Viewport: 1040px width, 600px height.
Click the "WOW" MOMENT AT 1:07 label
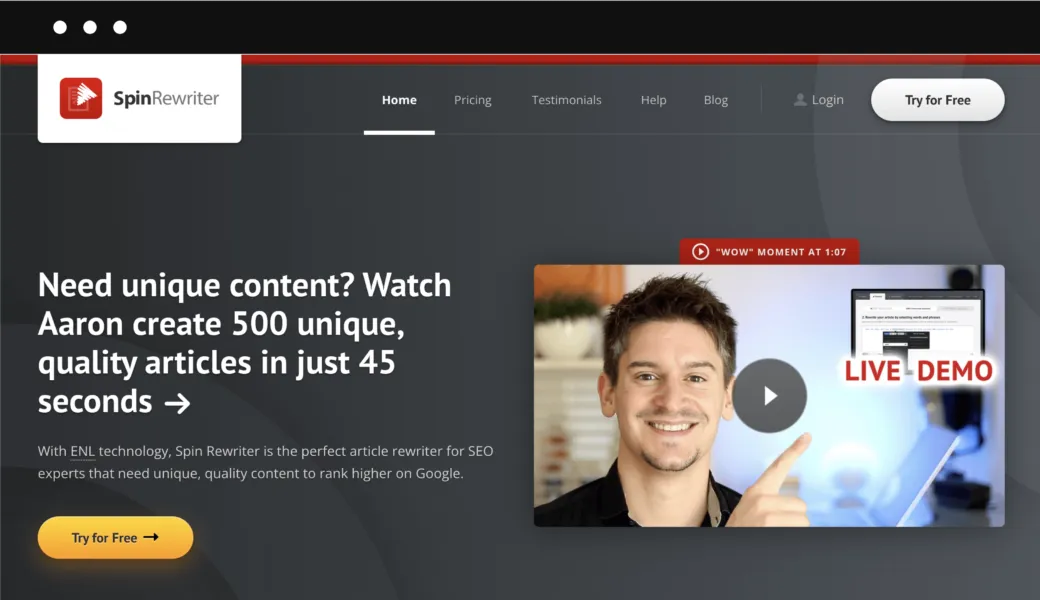(781, 252)
